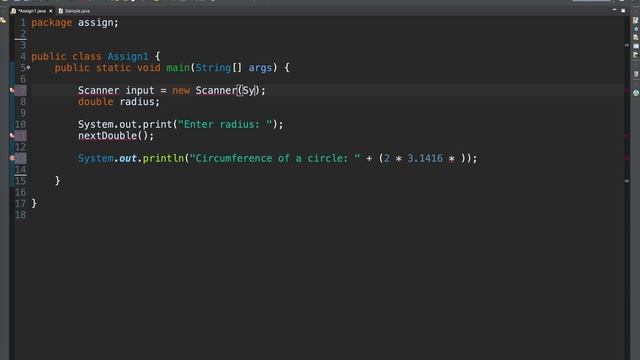
Task: Click the error marker beside the Scanner input line
Action: 12,90
